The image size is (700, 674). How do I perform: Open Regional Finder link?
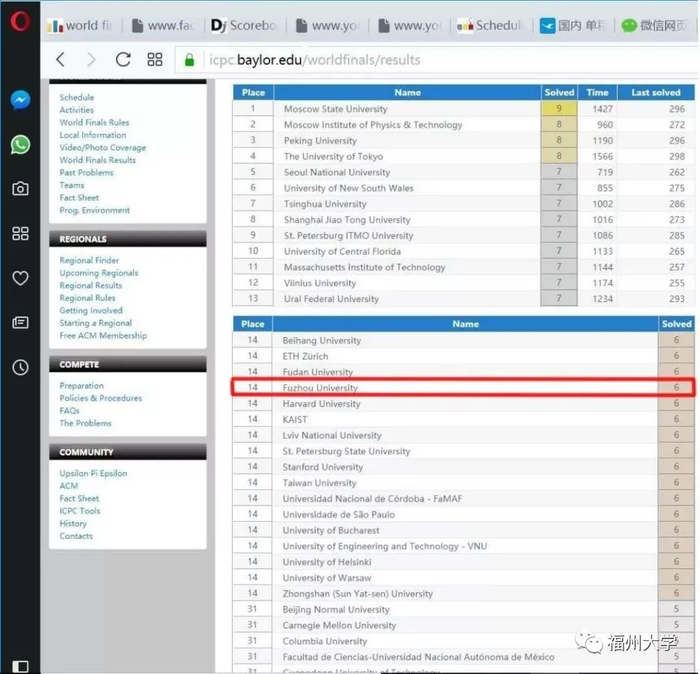tap(89, 260)
